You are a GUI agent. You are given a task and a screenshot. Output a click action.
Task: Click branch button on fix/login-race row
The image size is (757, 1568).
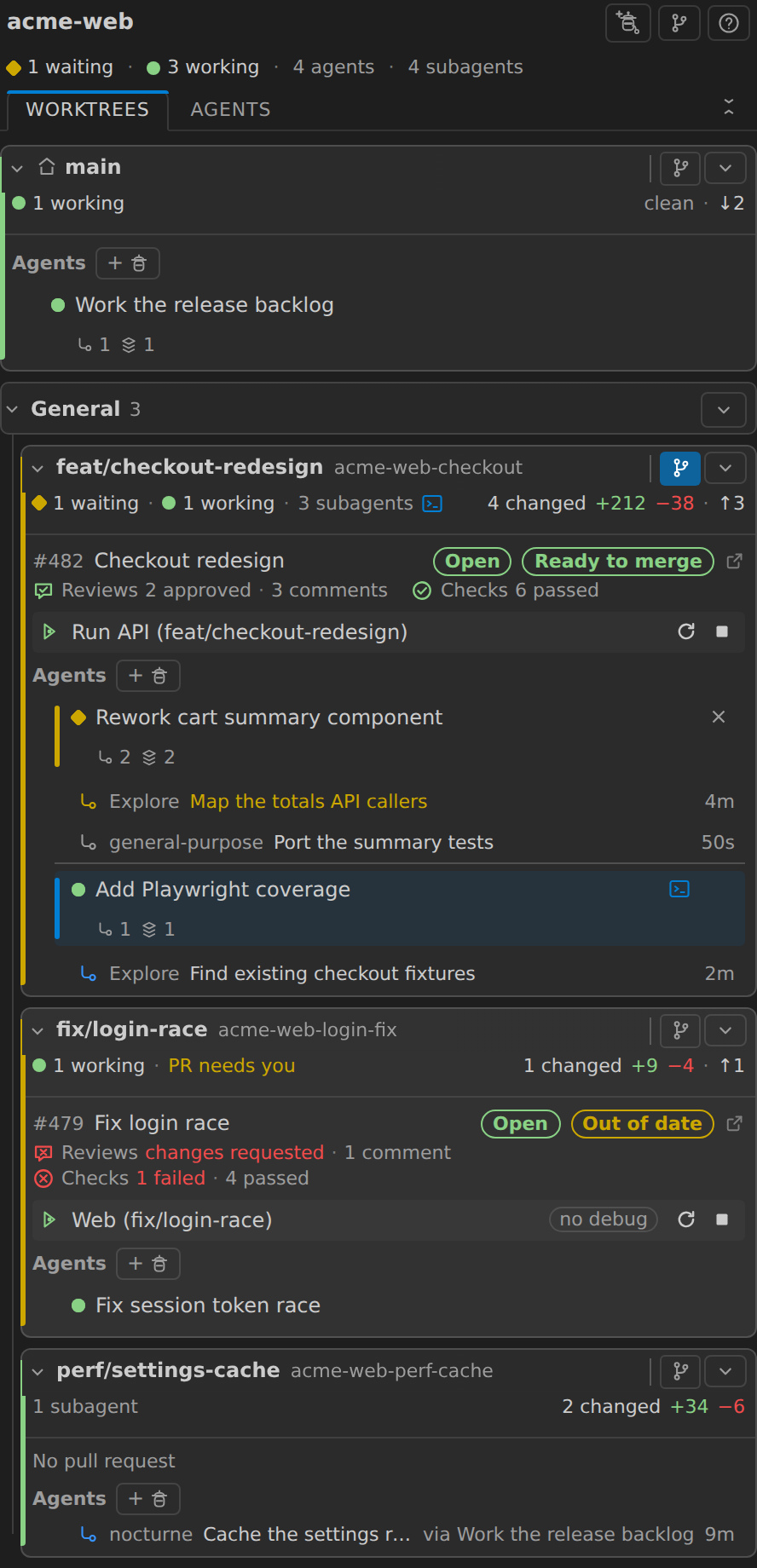pos(680,1030)
